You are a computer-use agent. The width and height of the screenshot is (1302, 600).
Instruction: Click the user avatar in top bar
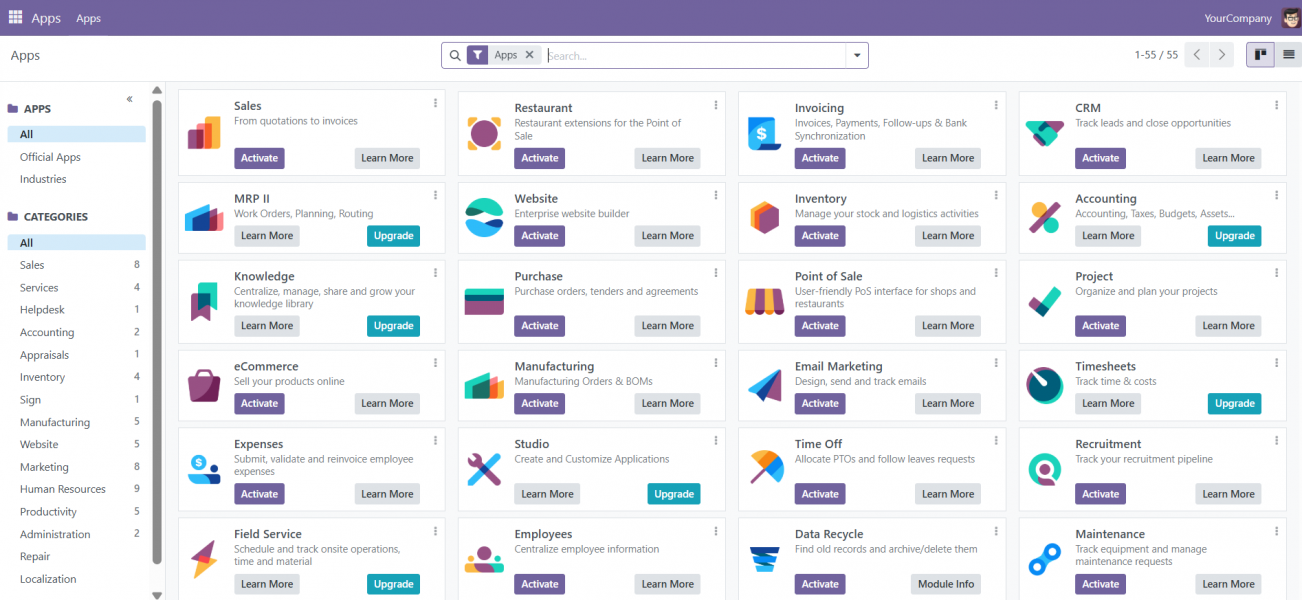click(1291, 18)
